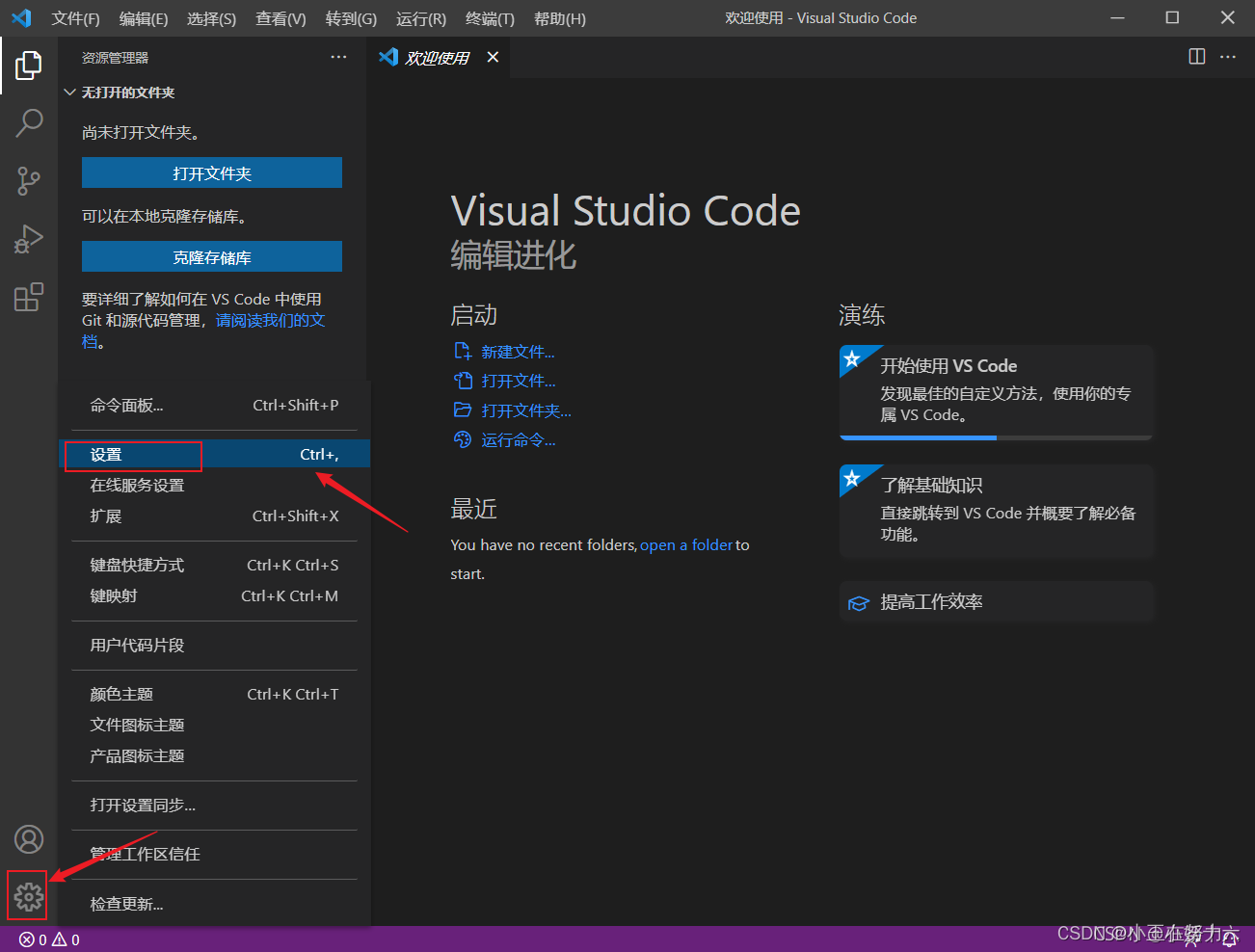Open the 选择(S) menu

click(211, 18)
